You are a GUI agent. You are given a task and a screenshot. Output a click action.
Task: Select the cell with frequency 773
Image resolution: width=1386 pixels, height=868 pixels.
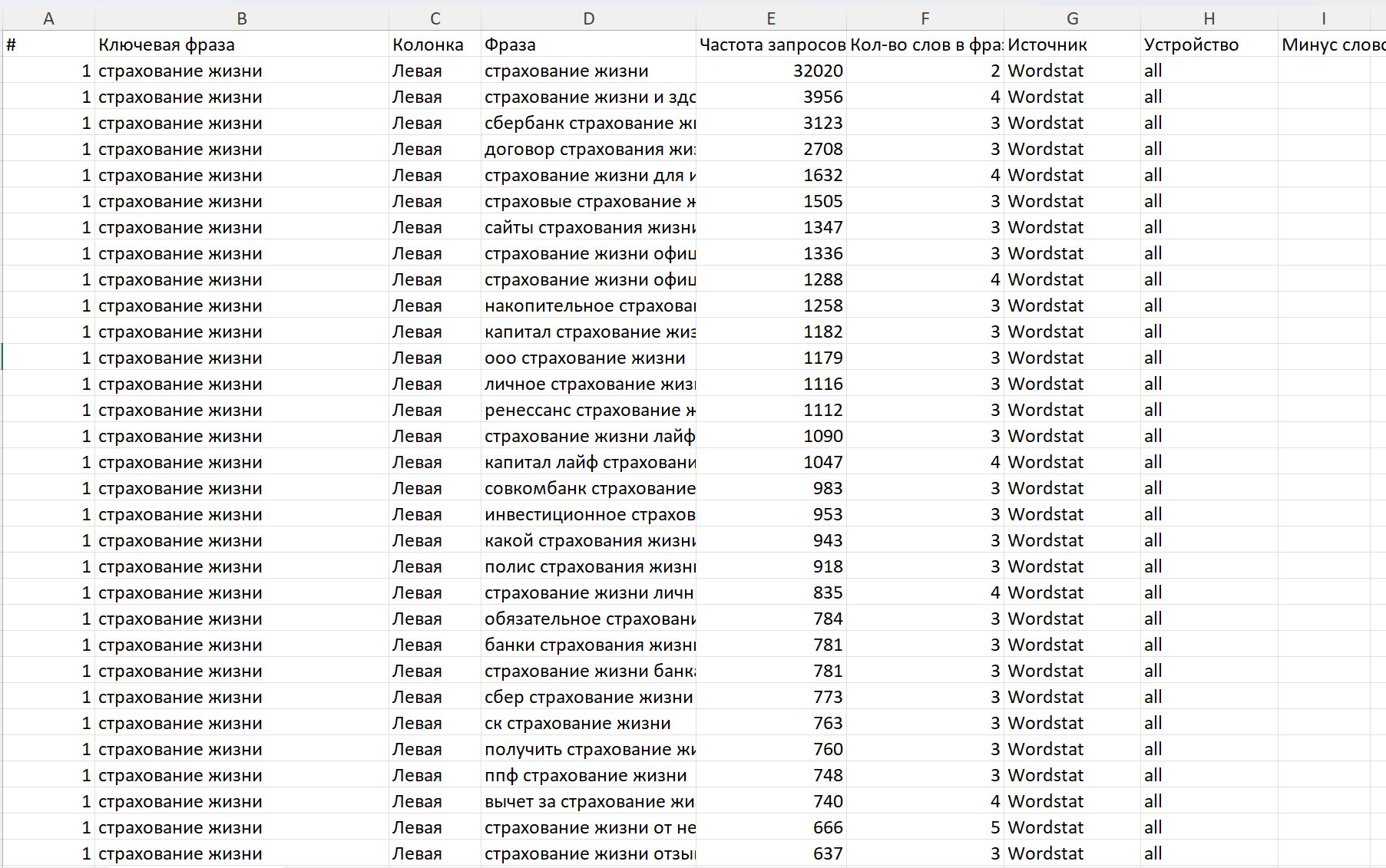pyautogui.click(x=771, y=697)
